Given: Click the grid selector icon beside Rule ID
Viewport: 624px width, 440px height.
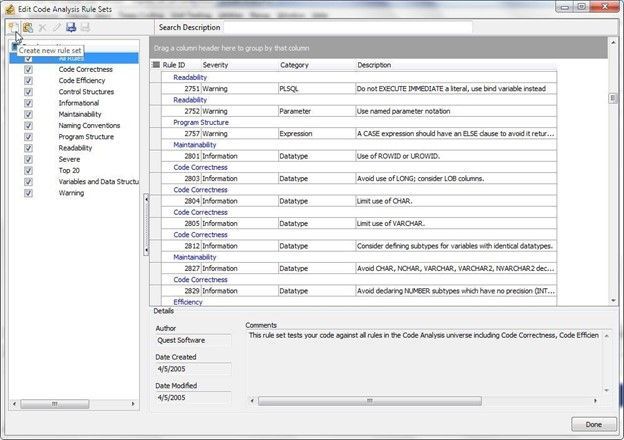Looking at the screenshot, I should click(x=156, y=64).
